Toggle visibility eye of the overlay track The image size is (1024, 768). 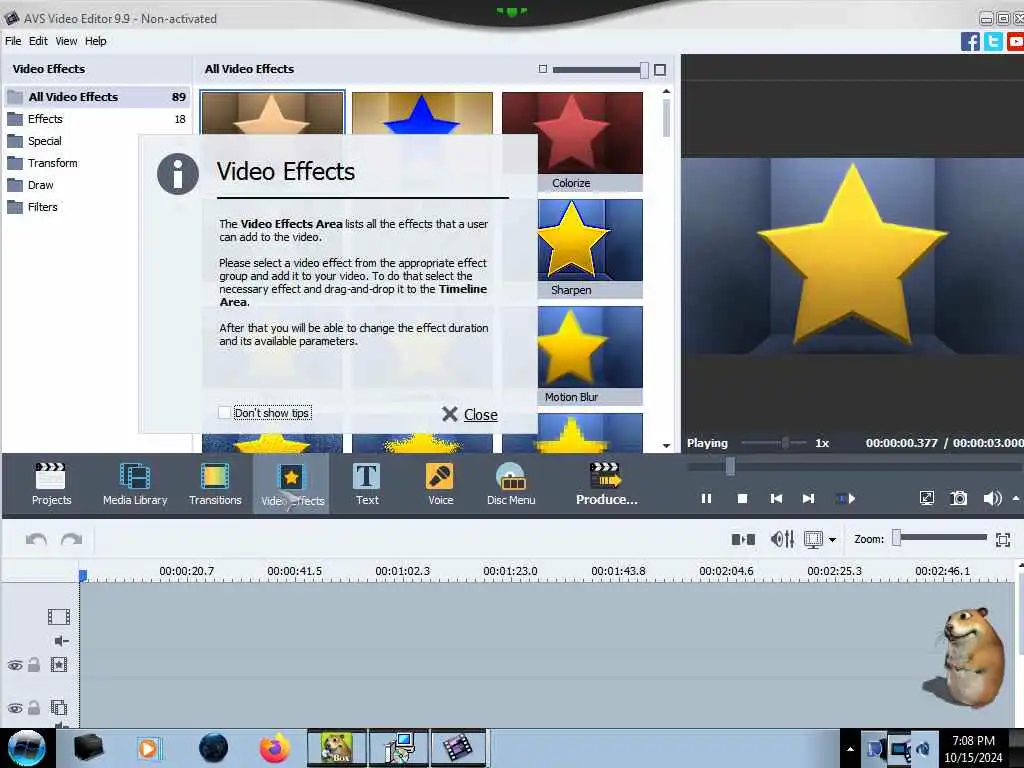point(15,708)
